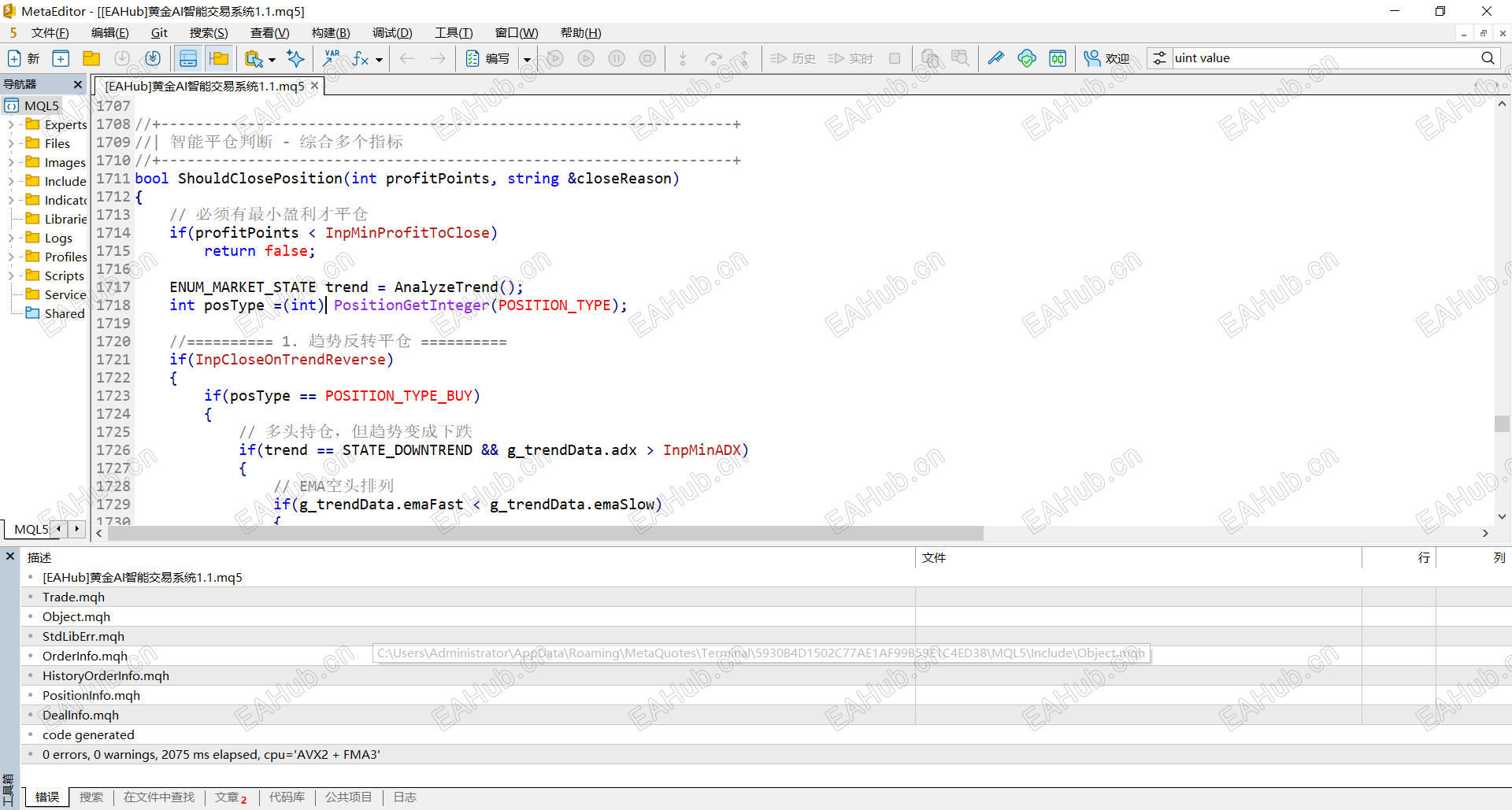Close the Navigator (导航器) panel
1512x810 pixels.
point(77,84)
